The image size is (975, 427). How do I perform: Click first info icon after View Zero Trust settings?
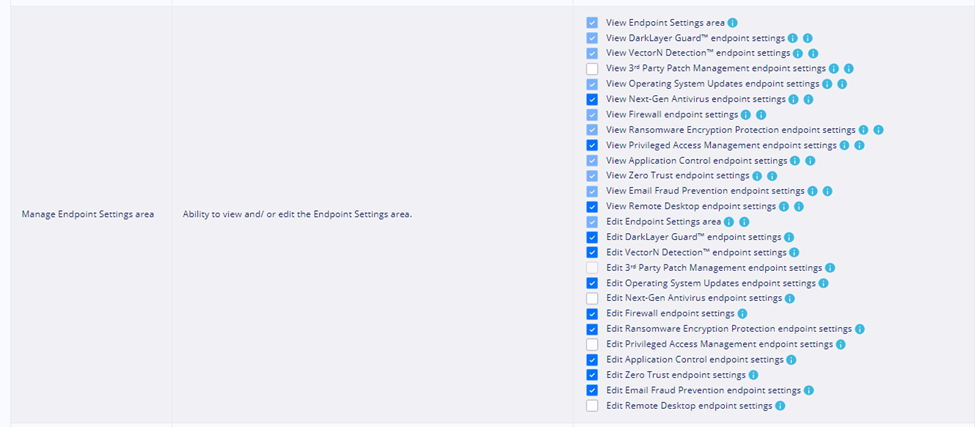(x=757, y=176)
